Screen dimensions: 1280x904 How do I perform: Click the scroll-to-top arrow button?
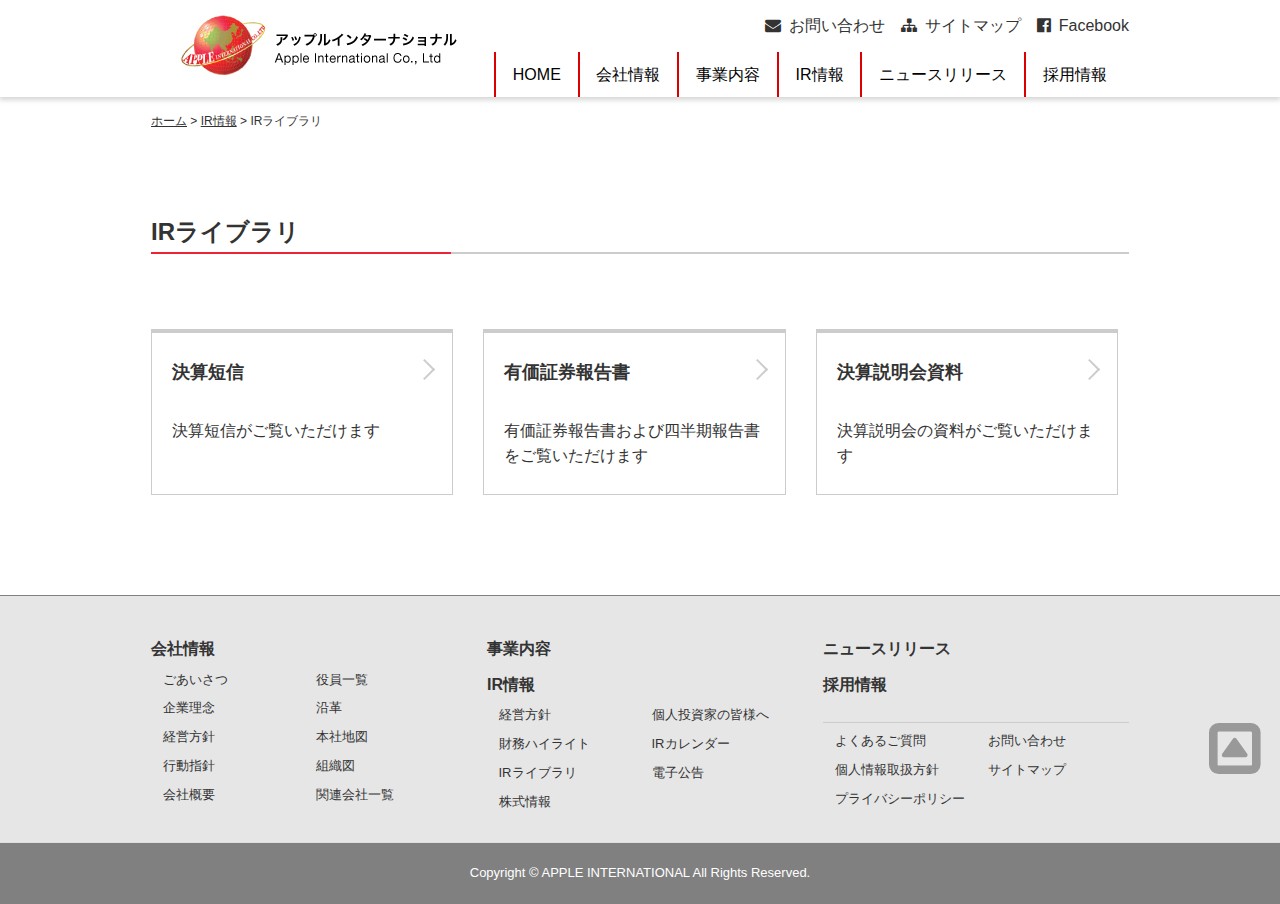point(1235,748)
